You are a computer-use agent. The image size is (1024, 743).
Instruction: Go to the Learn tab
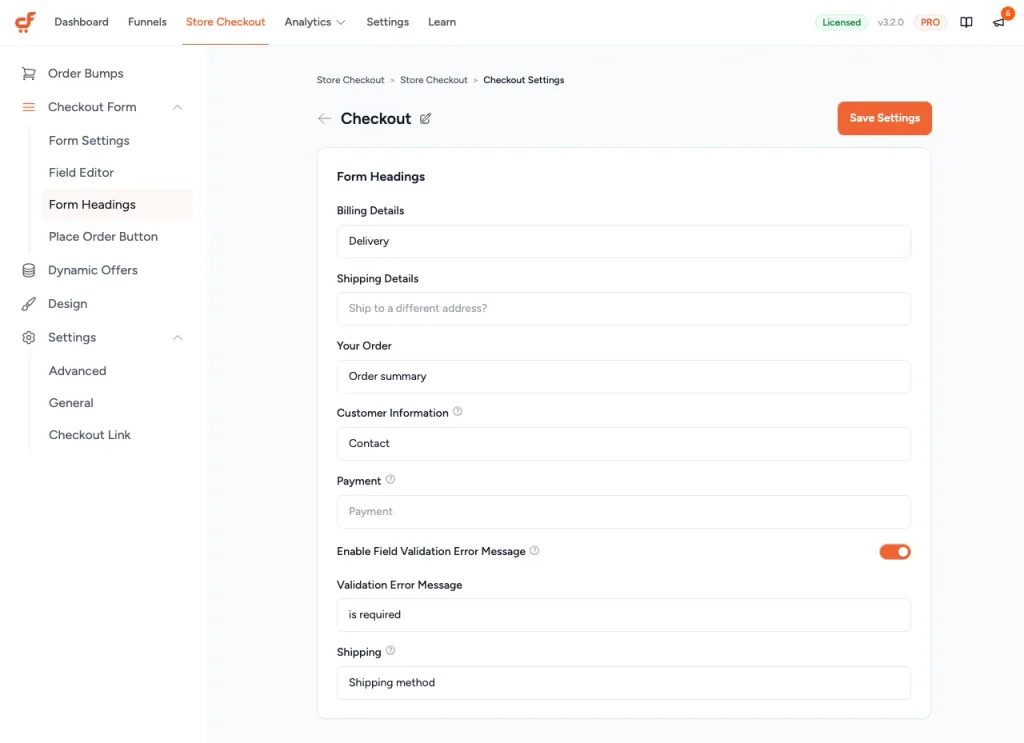[442, 22]
